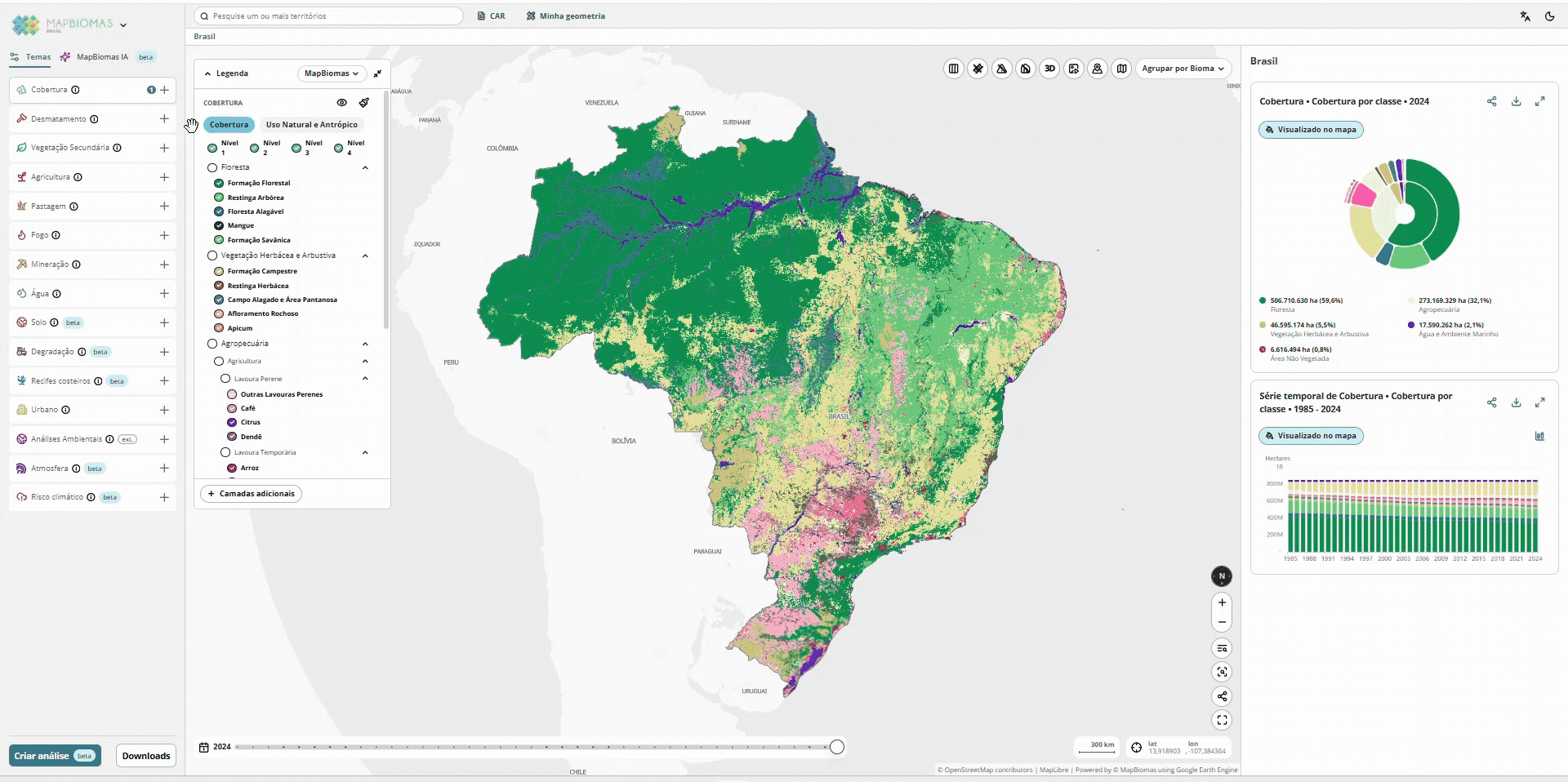Open the CAR link

point(491,16)
